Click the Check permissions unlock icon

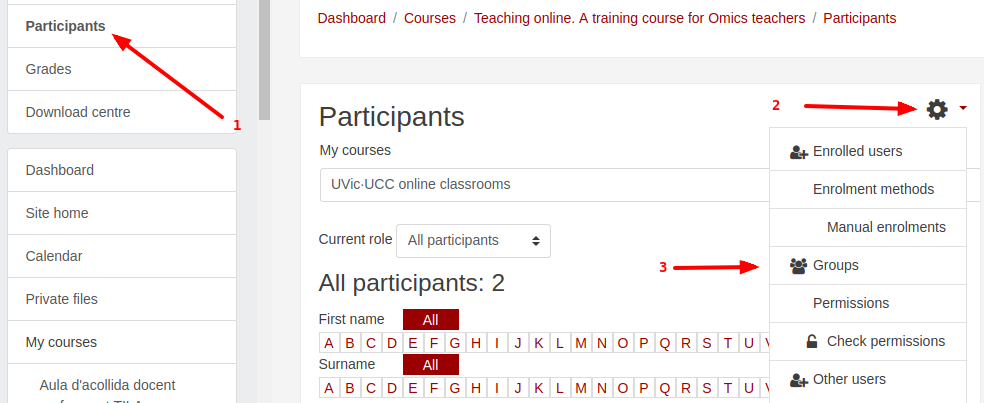812,342
